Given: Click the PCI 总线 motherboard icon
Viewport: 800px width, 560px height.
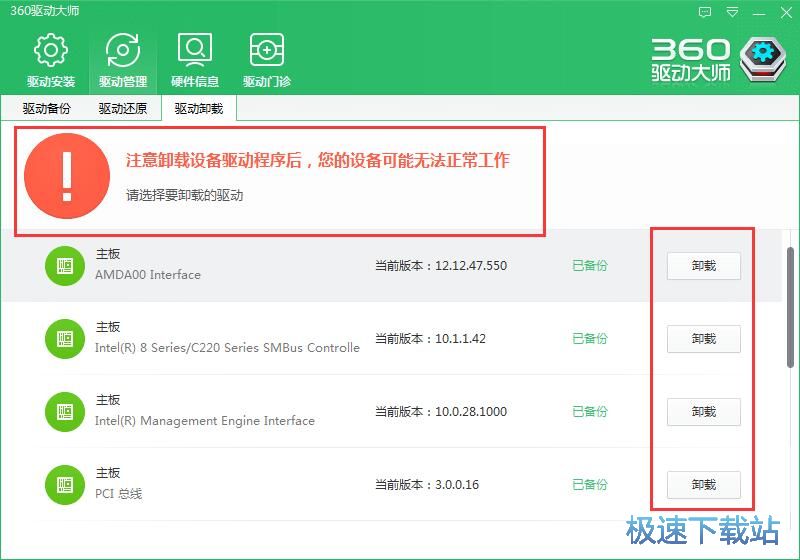Looking at the screenshot, I should coord(65,485).
